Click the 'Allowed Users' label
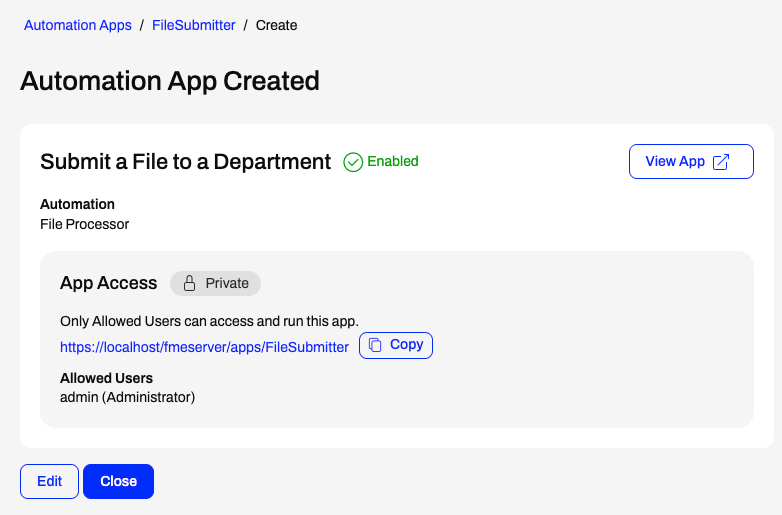782x515 pixels. coord(106,378)
